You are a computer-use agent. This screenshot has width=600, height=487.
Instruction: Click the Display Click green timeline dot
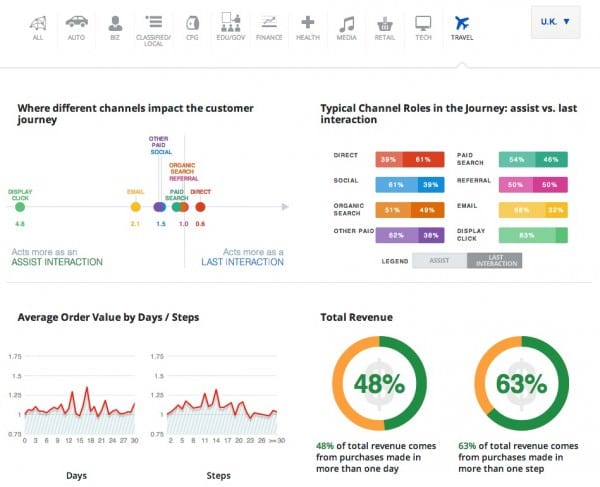pos(20,207)
